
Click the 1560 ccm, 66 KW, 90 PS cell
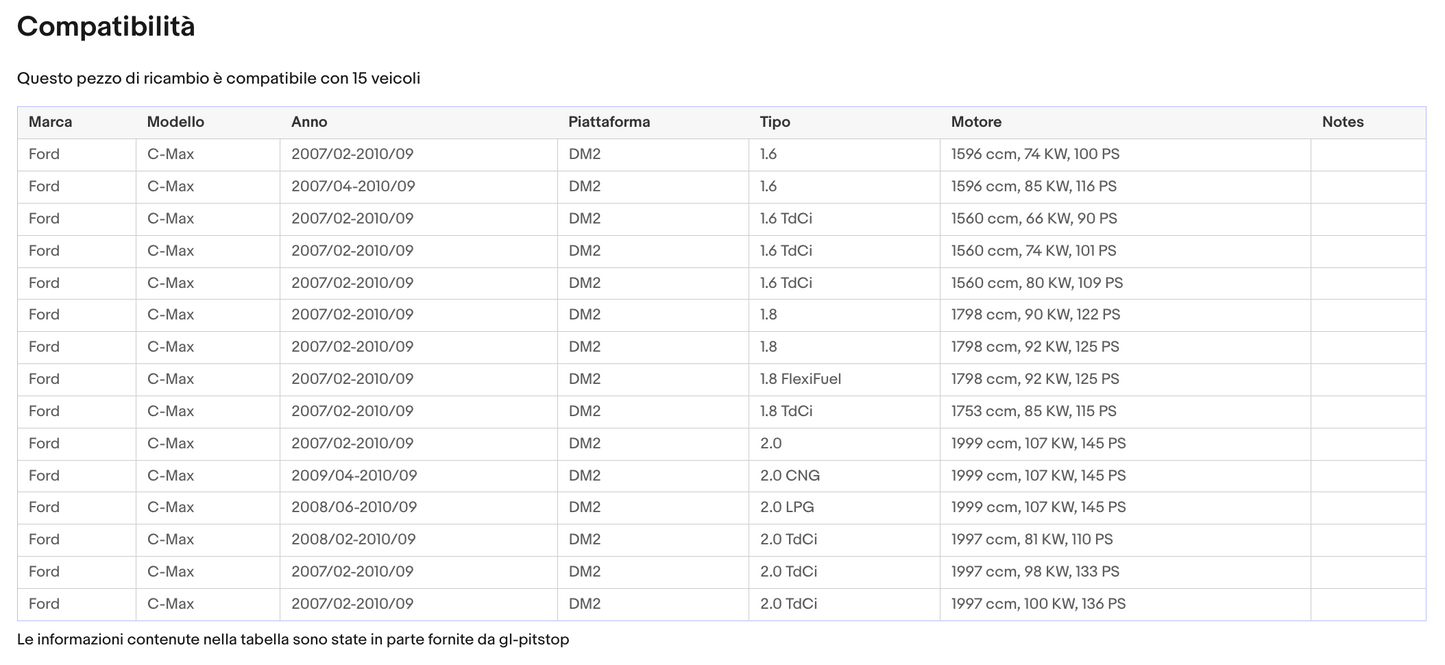click(x=1034, y=218)
